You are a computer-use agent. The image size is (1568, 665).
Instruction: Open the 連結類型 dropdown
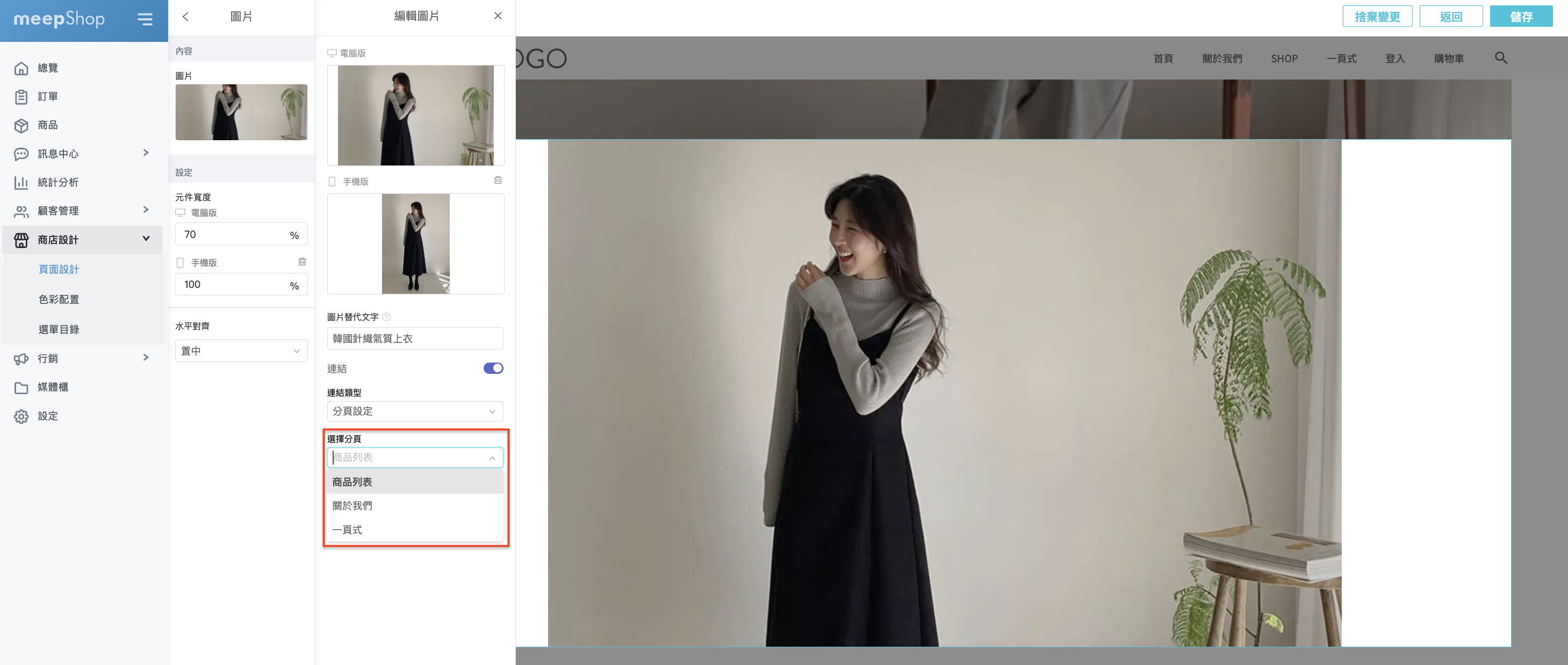(x=414, y=411)
